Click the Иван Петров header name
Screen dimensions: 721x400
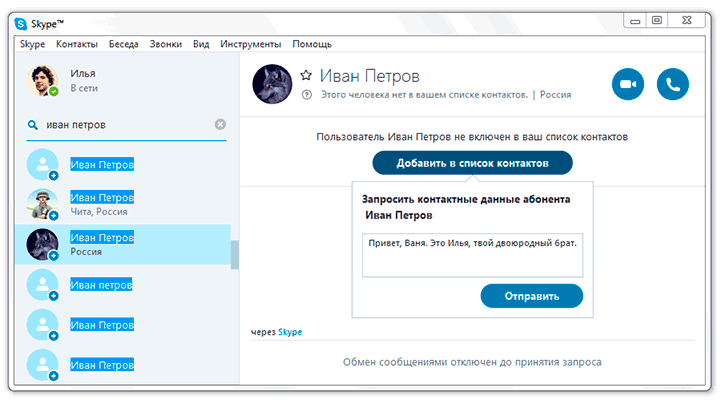pyautogui.click(x=370, y=76)
